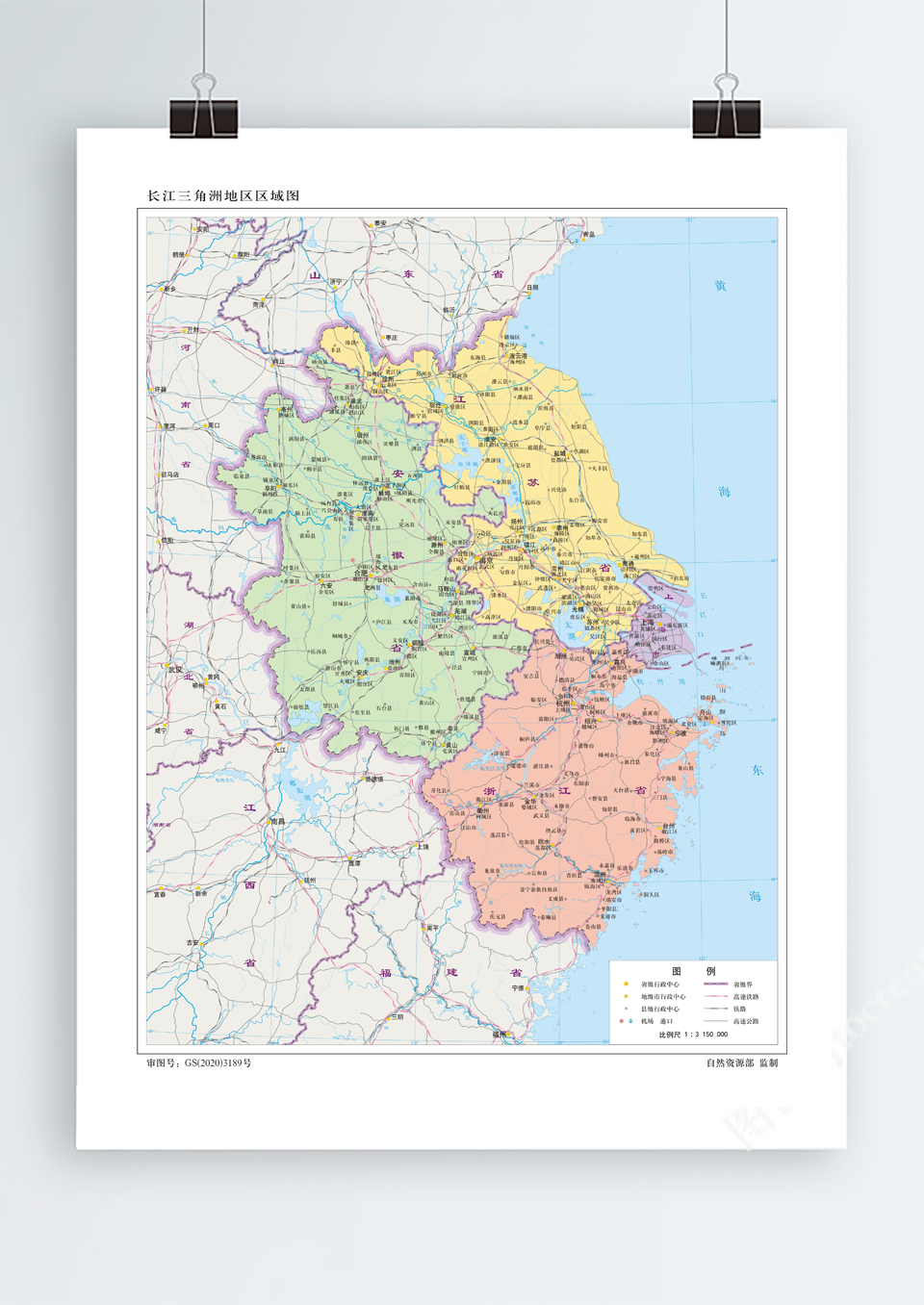Click the 武汉 city label on map
924x1305 pixels.
pyautogui.click(x=174, y=671)
